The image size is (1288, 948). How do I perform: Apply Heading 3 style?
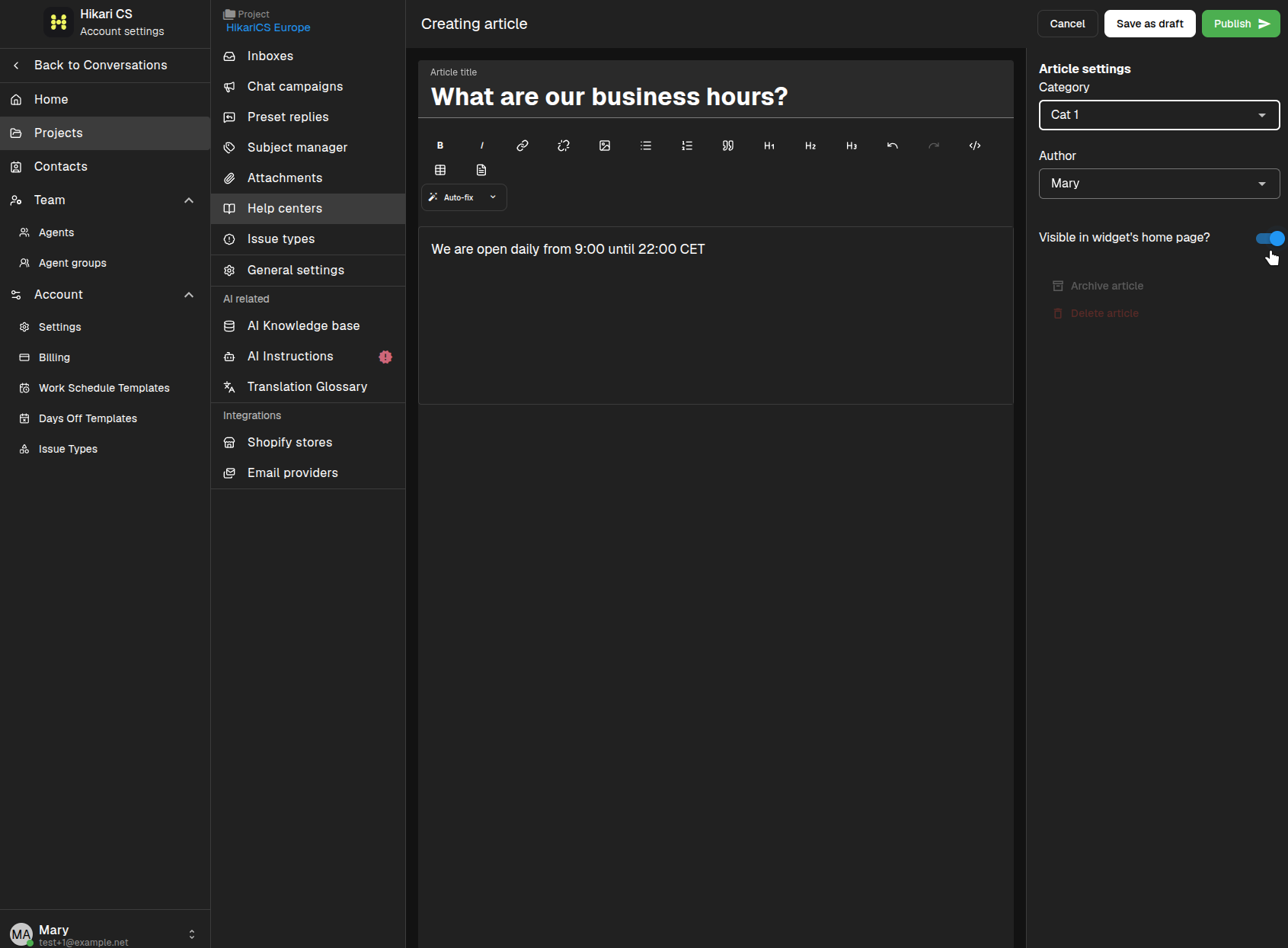[x=852, y=146]
